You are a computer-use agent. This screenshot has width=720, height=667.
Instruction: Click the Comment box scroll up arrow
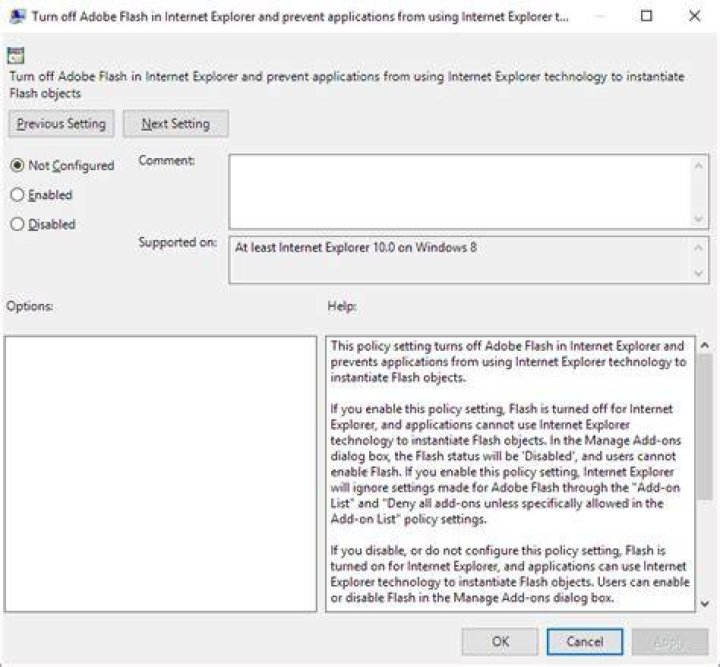pyautogui.click(x=698, y=166)
